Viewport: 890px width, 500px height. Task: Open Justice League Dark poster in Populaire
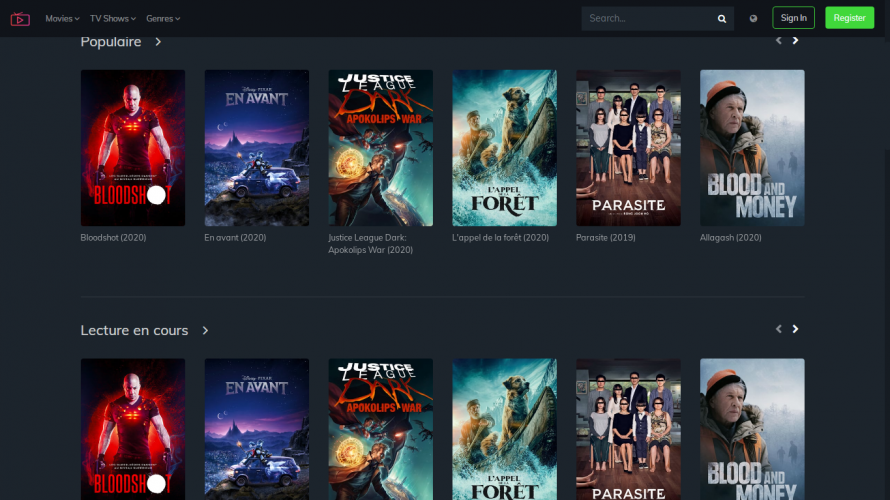[381, 148]
